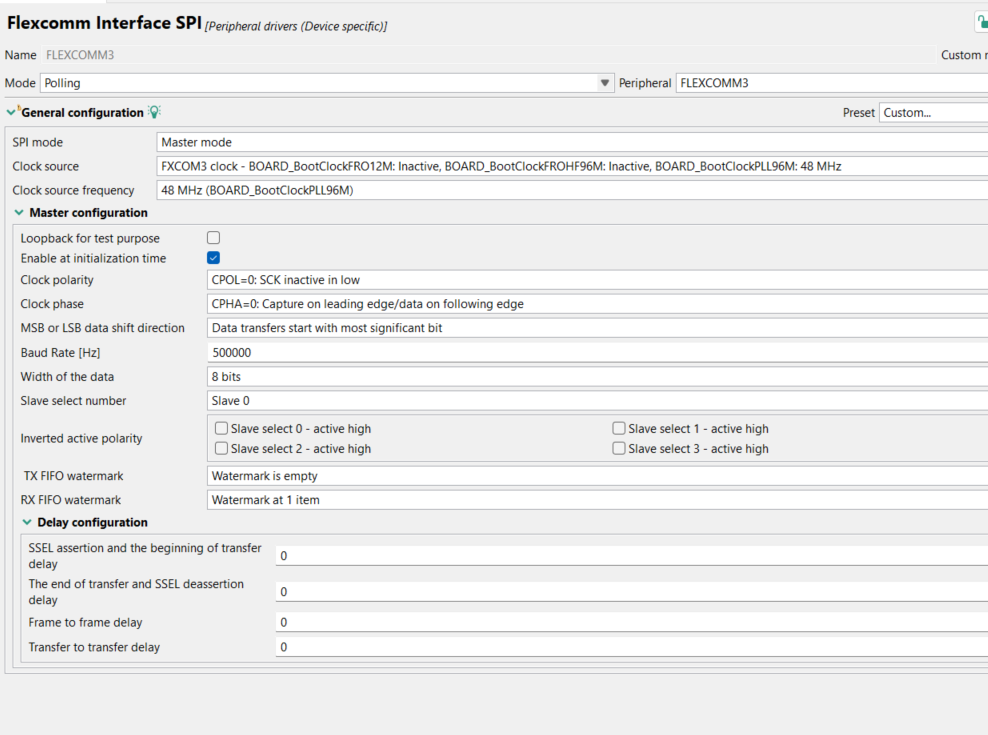Collapse the Delay configuration section

(25, 522)
